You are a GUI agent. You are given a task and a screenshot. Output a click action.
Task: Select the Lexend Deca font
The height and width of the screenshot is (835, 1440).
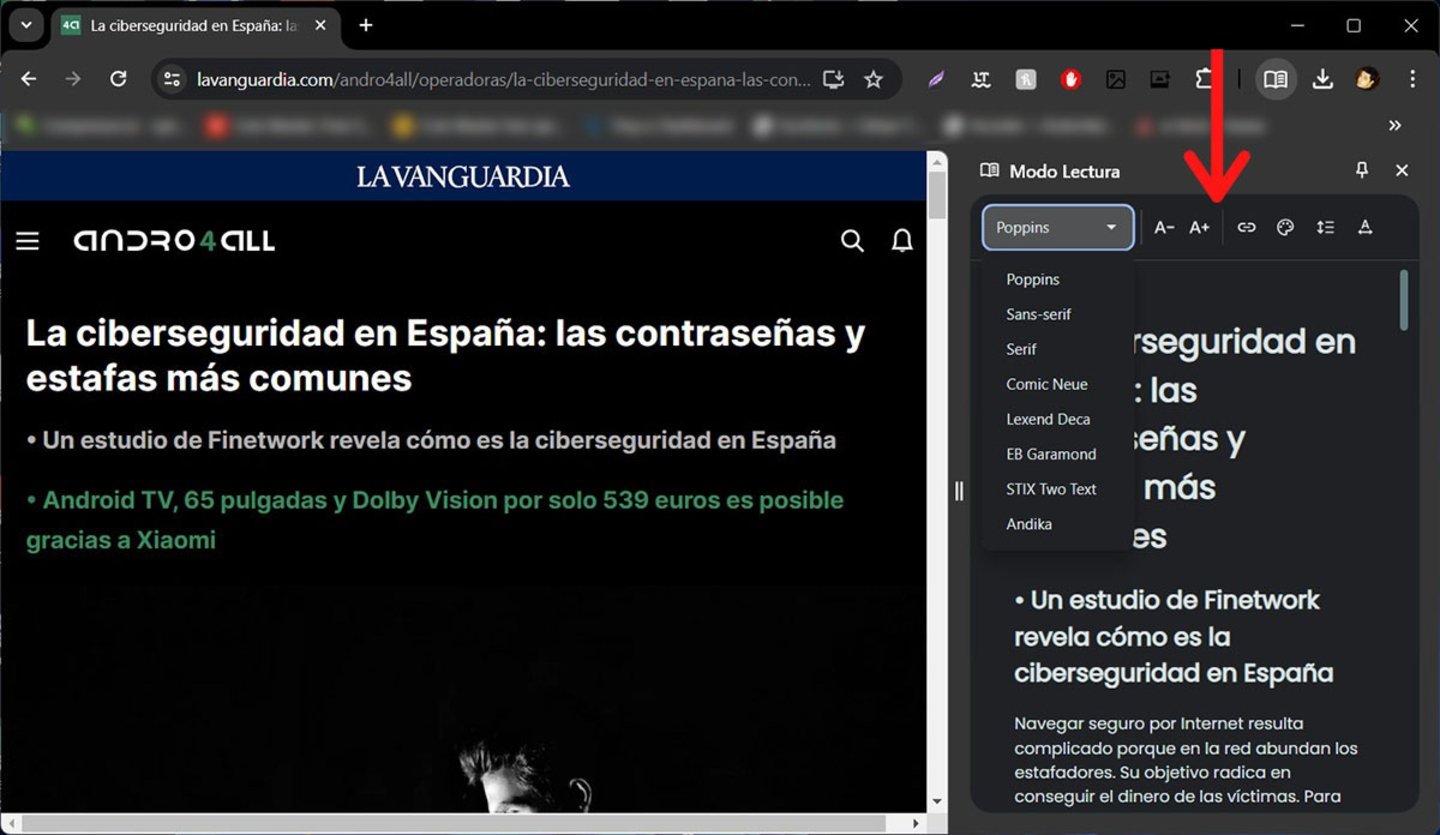click(1058, 419)
